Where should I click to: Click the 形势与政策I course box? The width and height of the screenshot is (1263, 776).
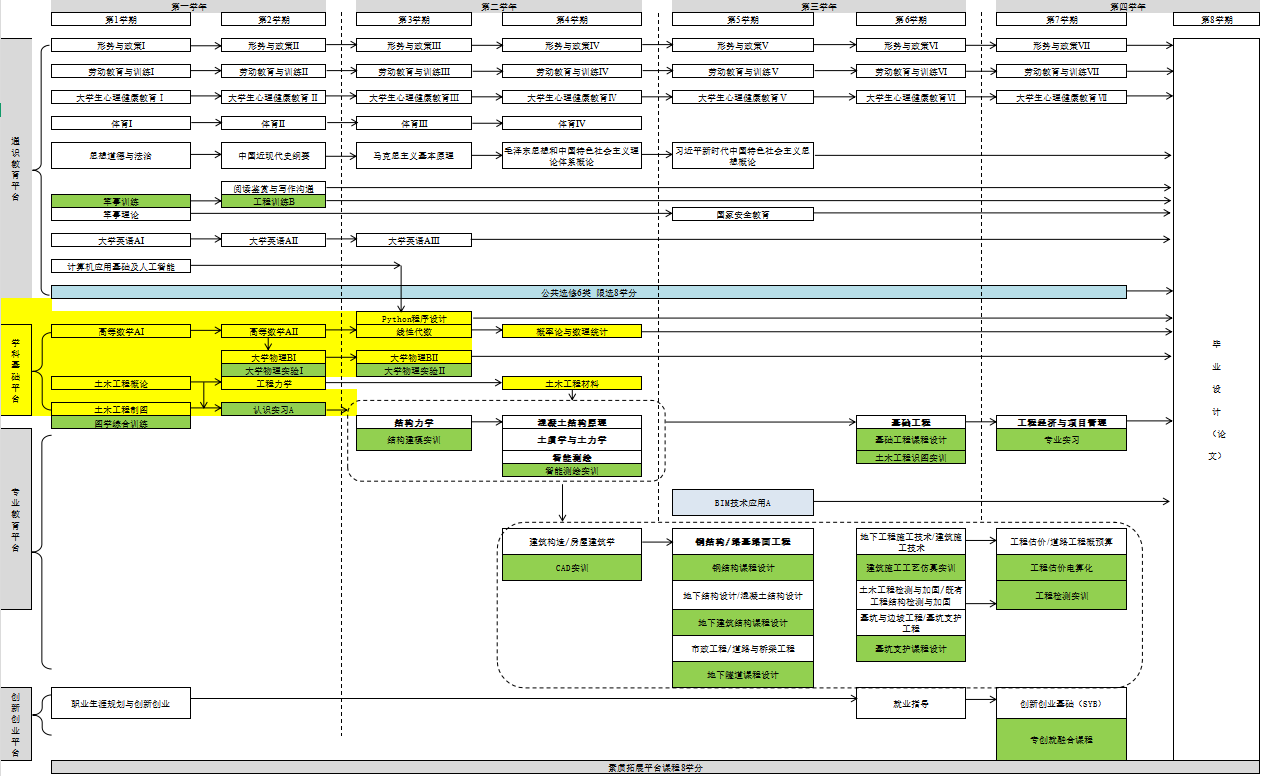[120, 45]
